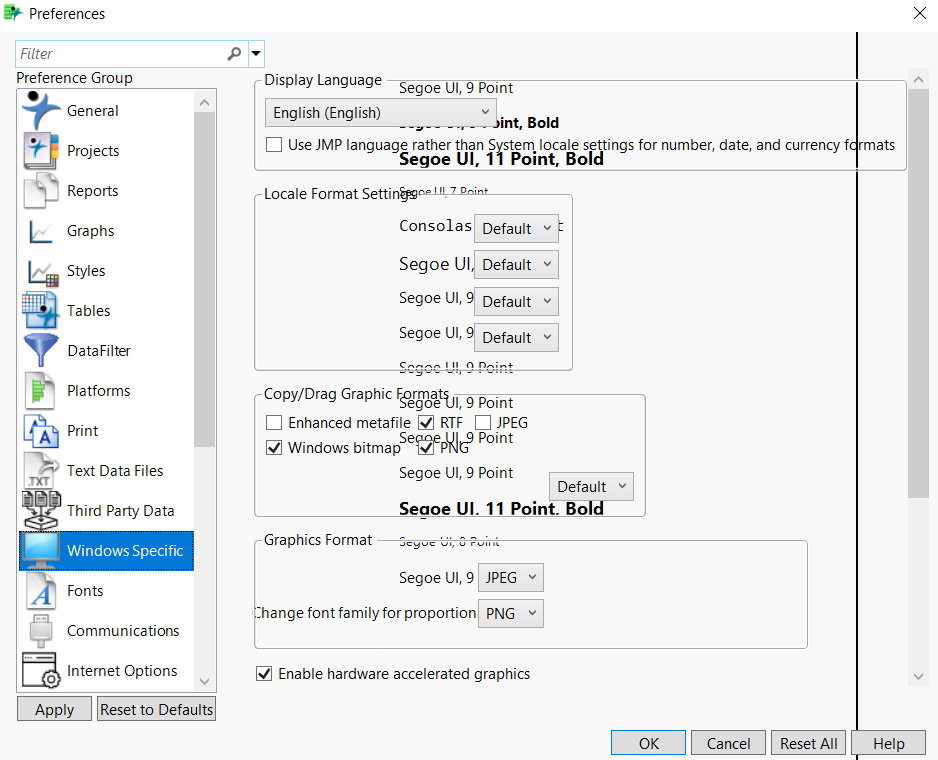Viewport: 938px width, 760px height.
Task: Click the Tables preference icon
Action: point(42,311)
